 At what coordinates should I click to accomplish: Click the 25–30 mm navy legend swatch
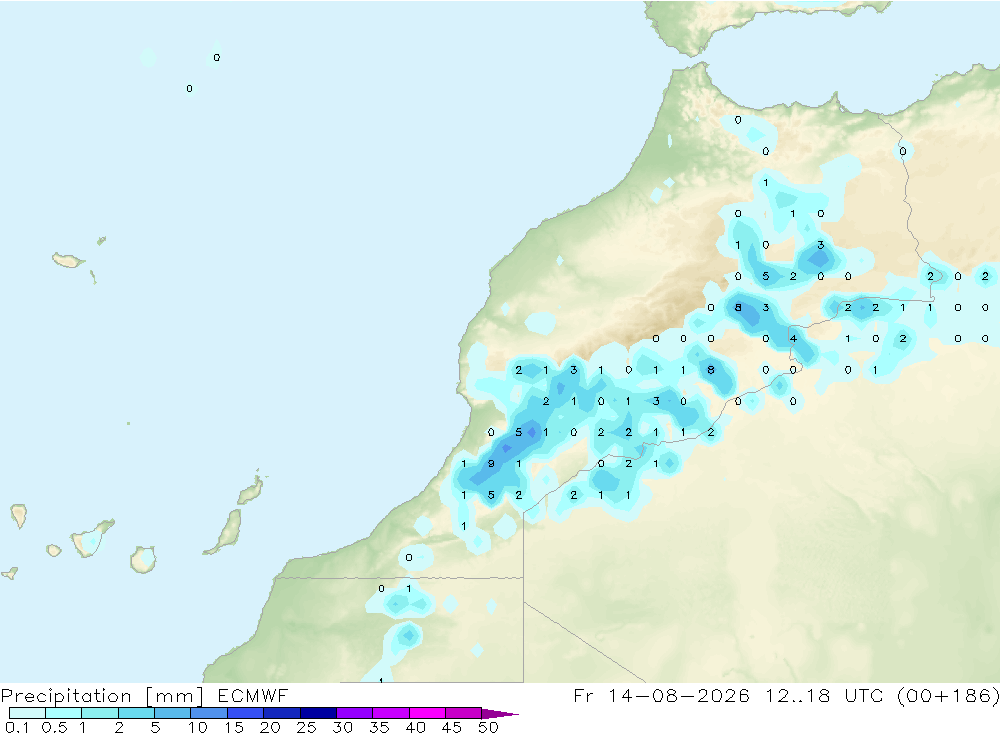pyautogui.click(x=318, y=713)
